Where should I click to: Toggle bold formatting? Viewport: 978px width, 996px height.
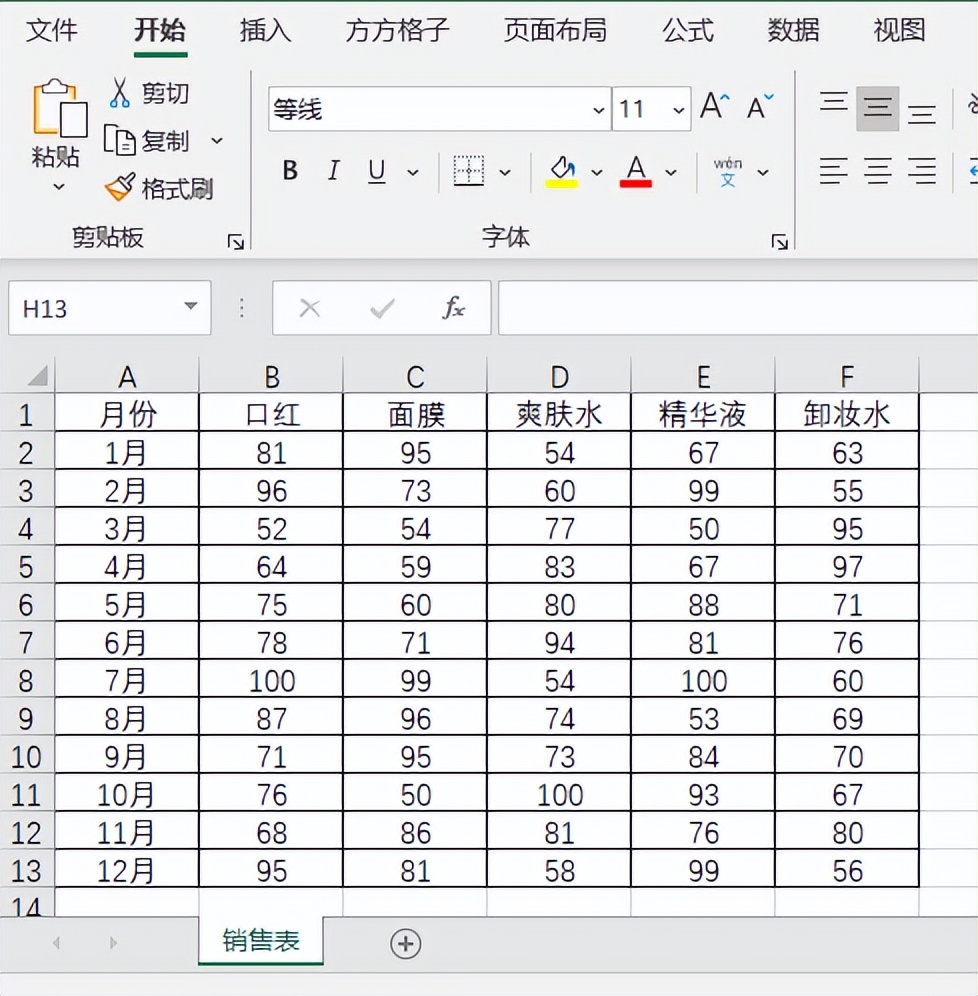pos(289,170)
